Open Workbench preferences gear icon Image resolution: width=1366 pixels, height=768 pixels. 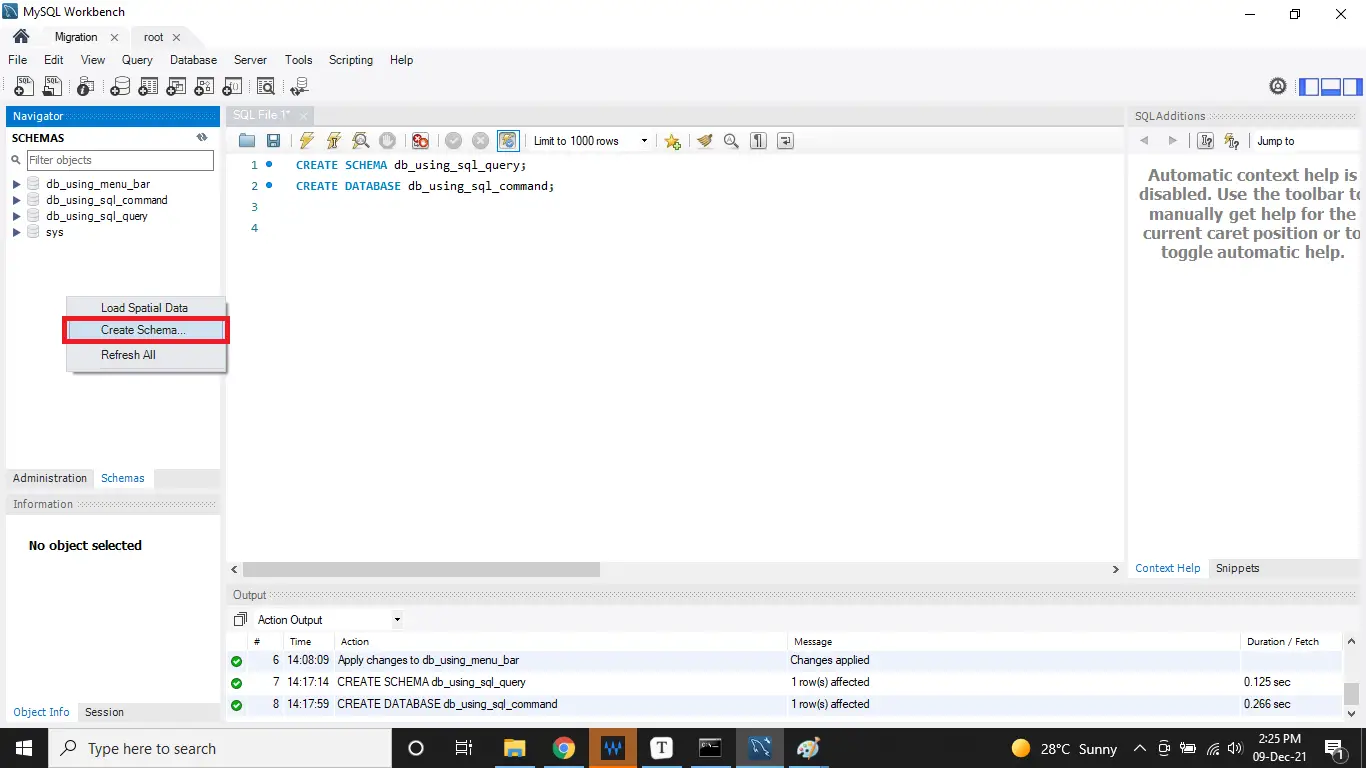(x=1278, y=87)
